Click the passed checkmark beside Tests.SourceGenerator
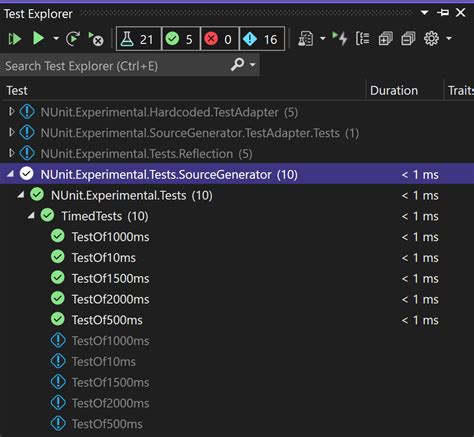 [26, 174]
